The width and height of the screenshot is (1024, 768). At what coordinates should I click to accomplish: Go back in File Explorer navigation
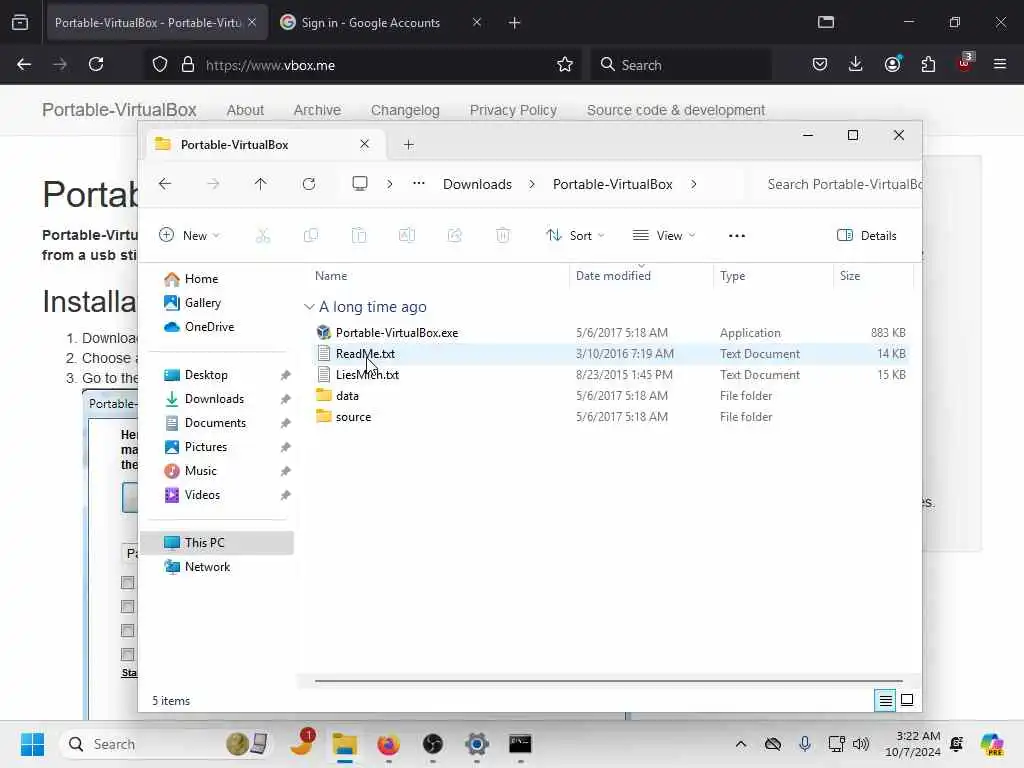165,184
